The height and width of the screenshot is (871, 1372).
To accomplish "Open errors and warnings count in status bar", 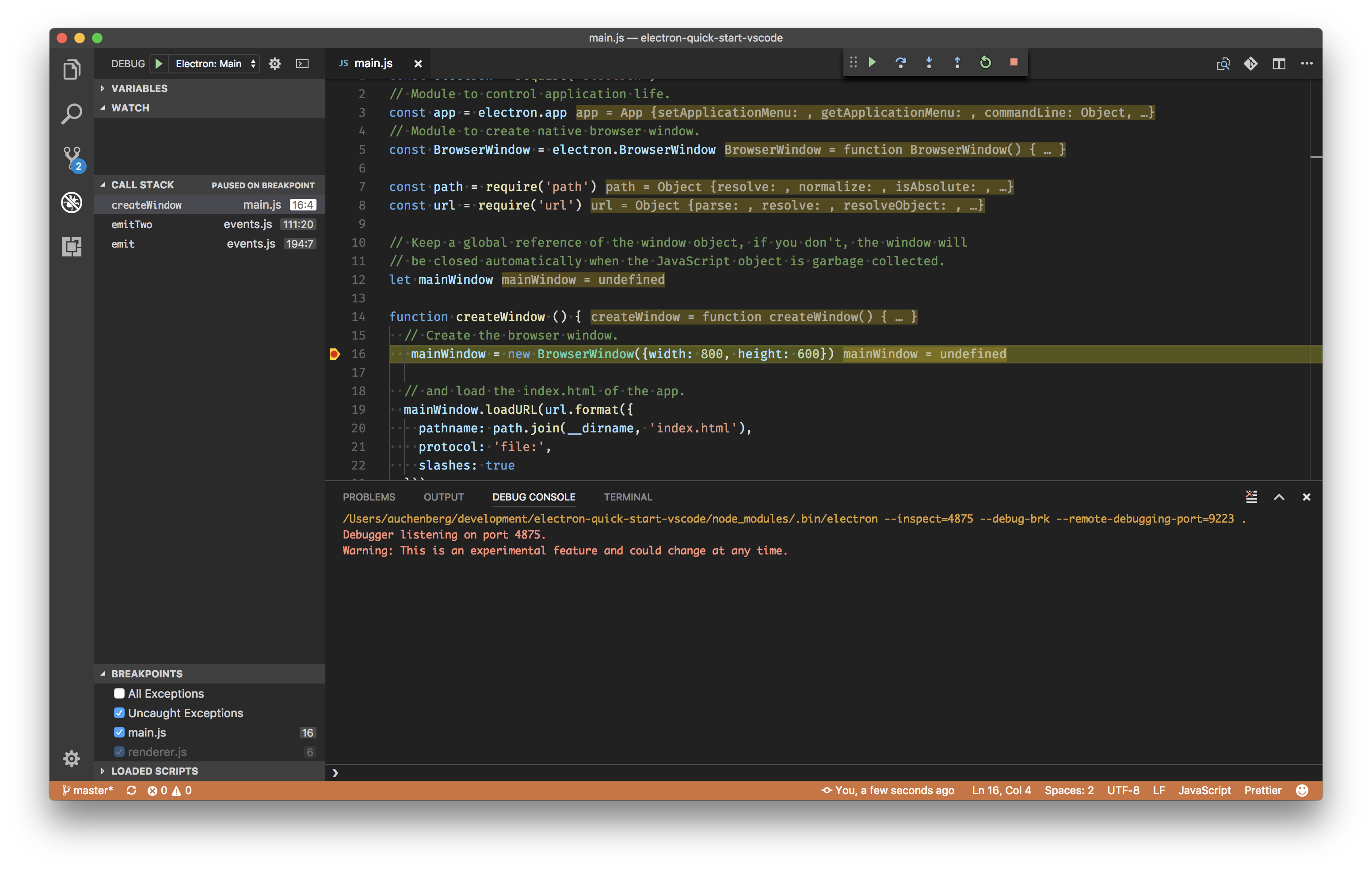I will 169,790.
